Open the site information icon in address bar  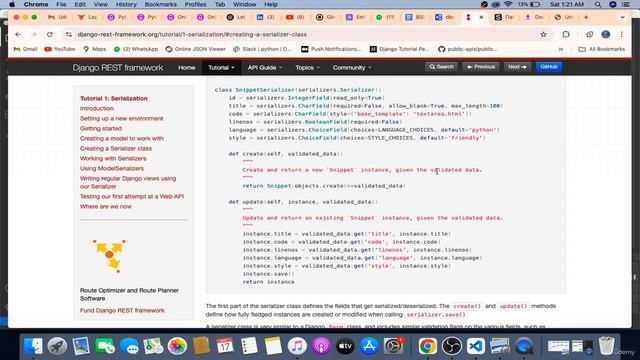coord(69,35)
